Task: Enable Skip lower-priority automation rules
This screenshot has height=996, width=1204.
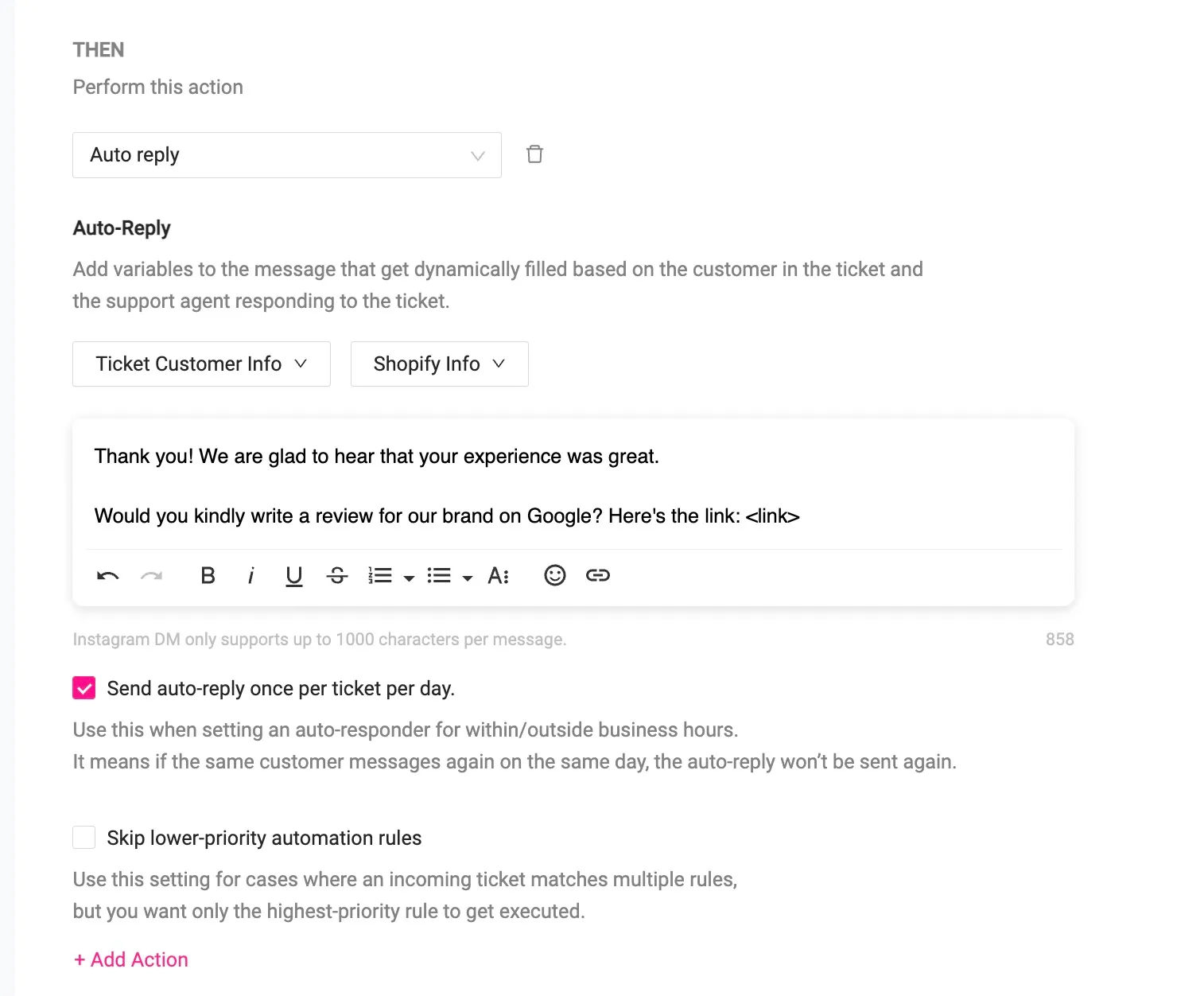Action: point(84,837)
